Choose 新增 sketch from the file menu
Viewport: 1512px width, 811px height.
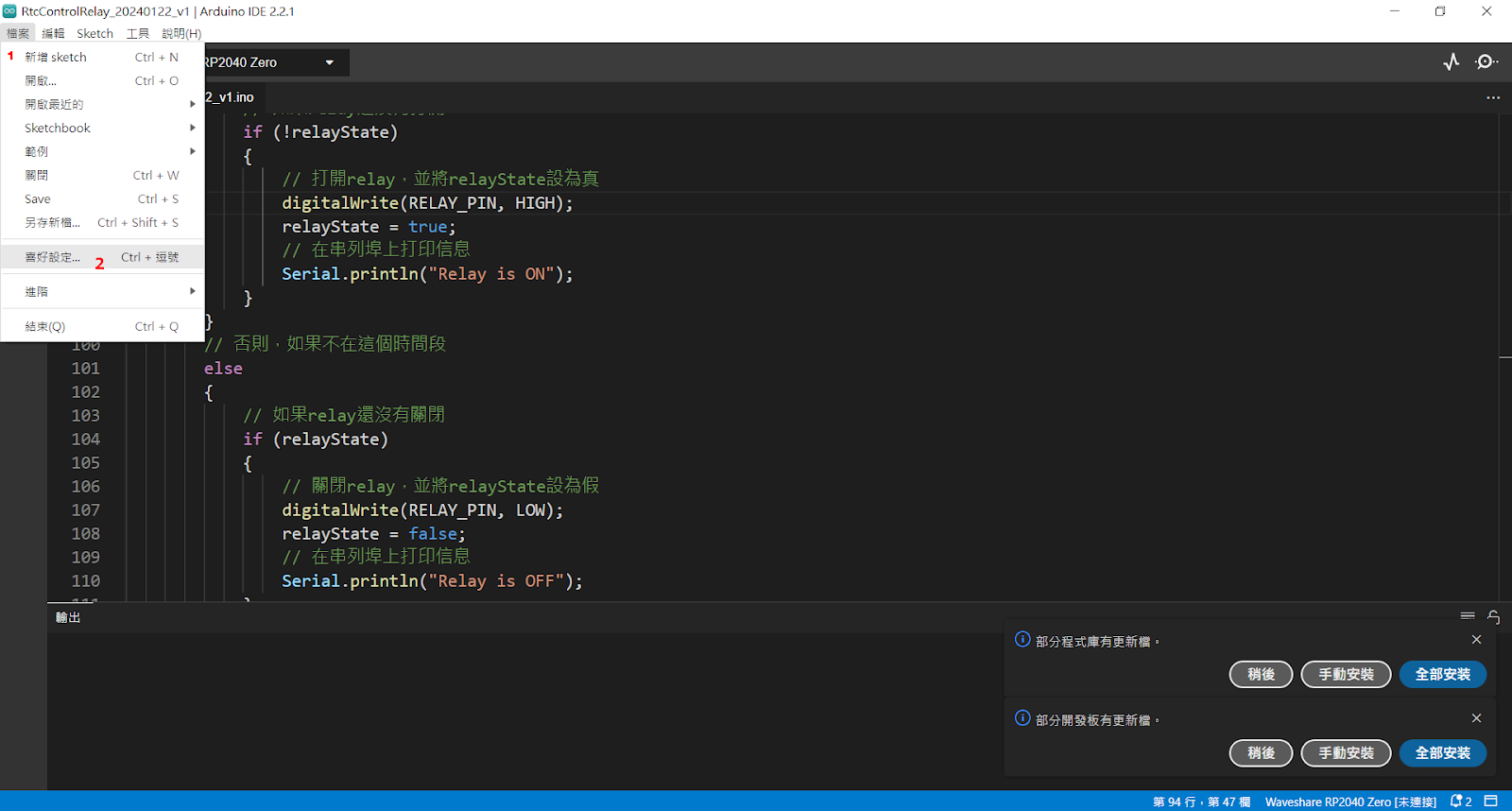102,57
